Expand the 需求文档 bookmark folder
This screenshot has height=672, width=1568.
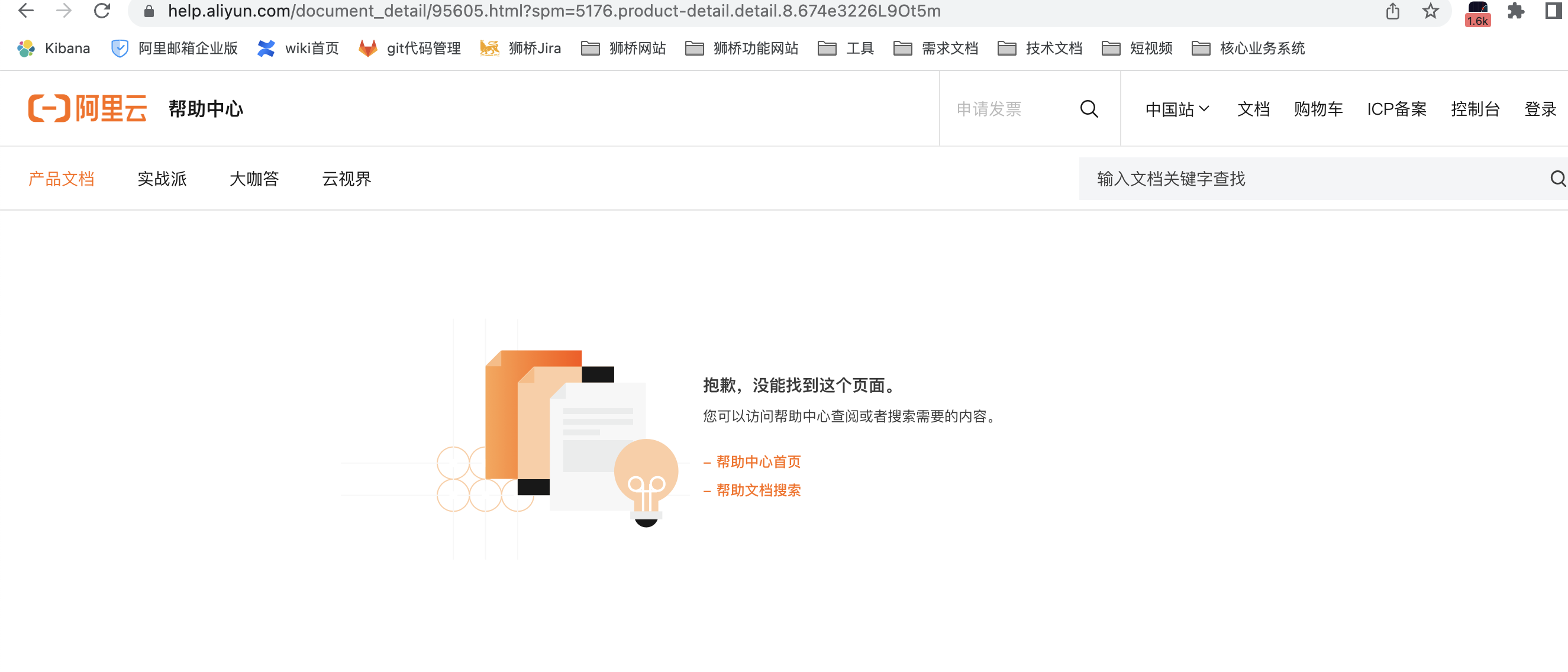935,48
